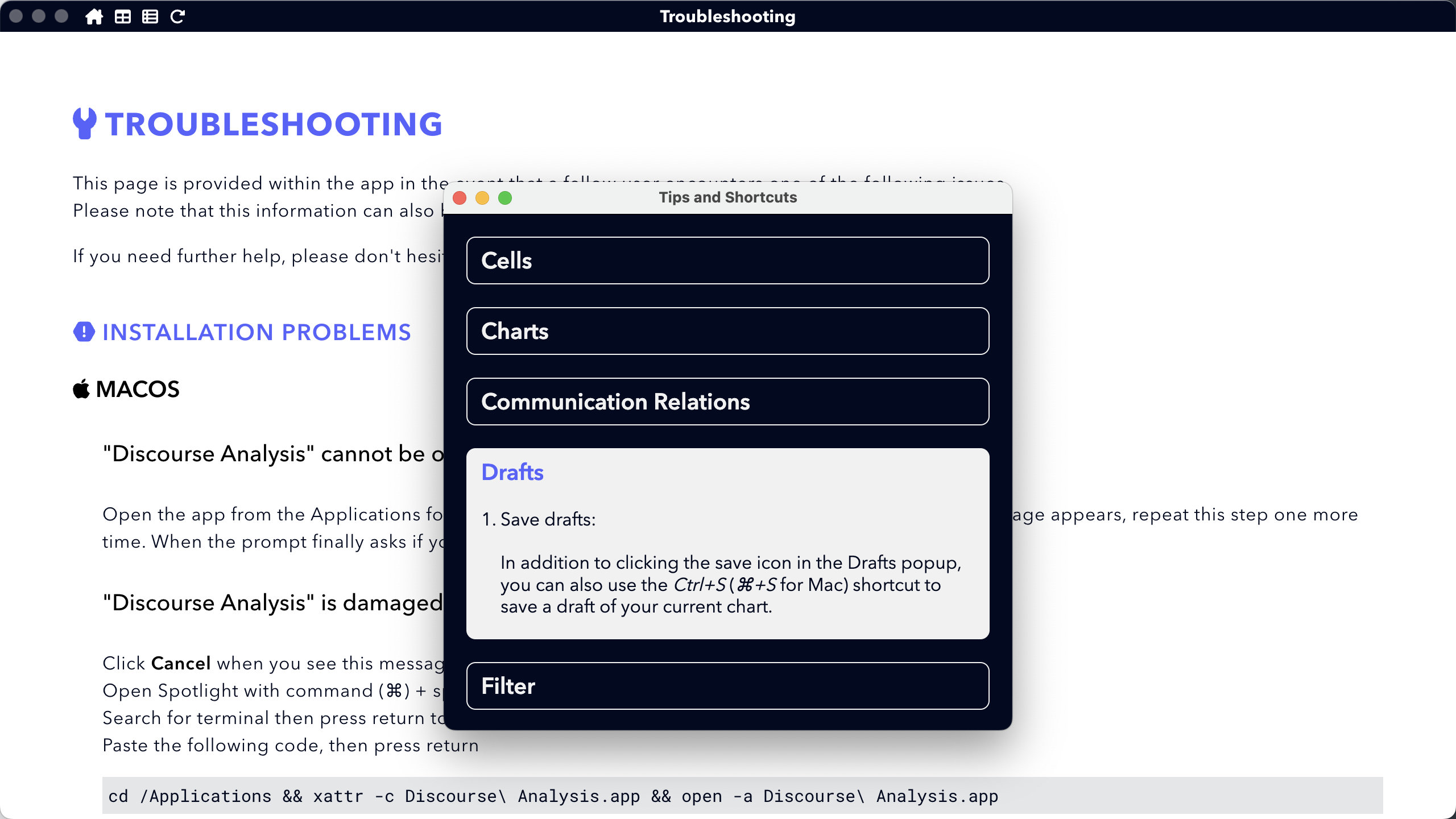1456x819 pixels.
Task: Click the Ctrl+S shortcut text in Drafts
Action: click(x=700, y=585)
